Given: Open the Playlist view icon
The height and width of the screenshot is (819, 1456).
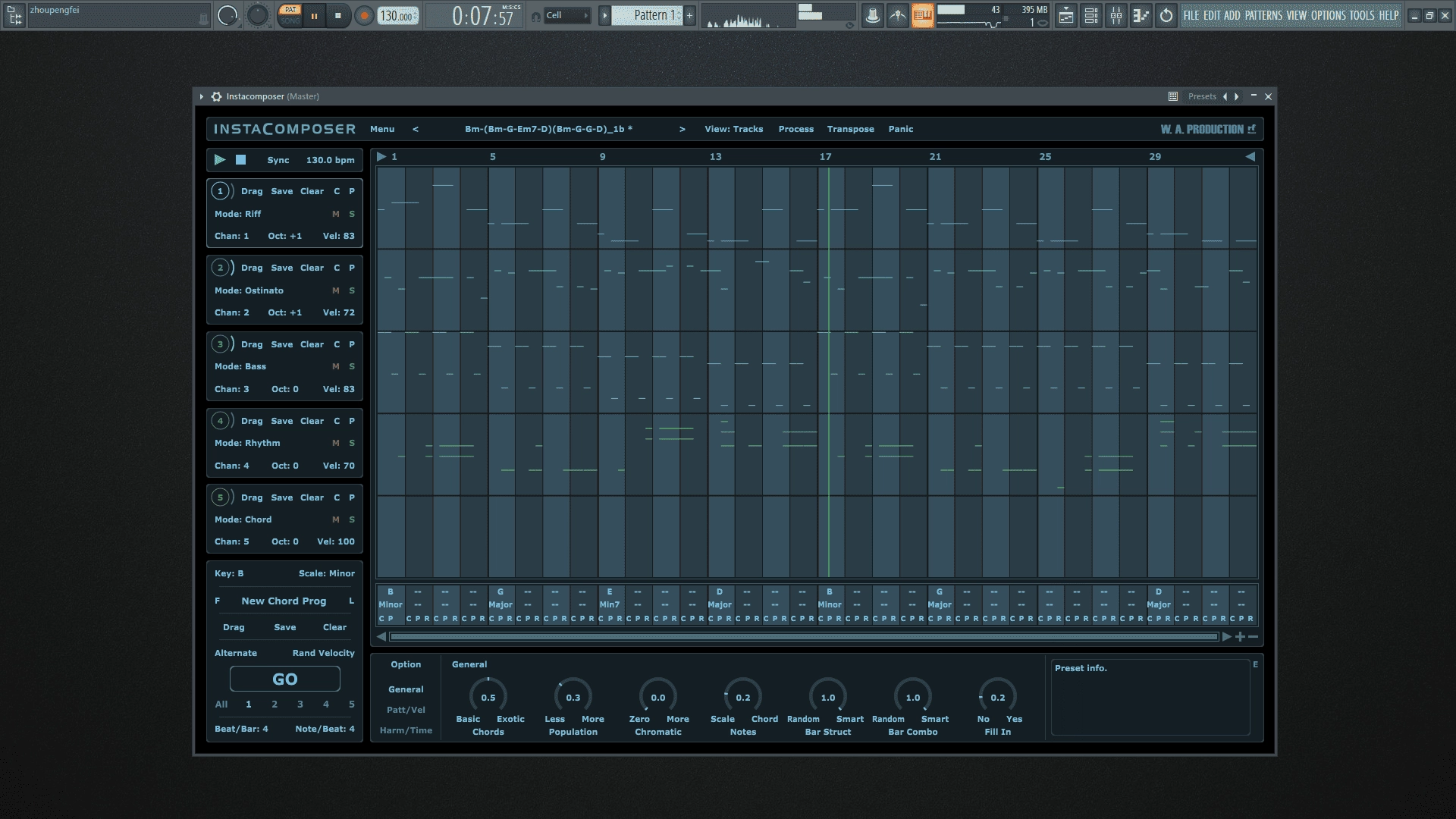Looking at the screenshot, I should (x=1066, y=15).
